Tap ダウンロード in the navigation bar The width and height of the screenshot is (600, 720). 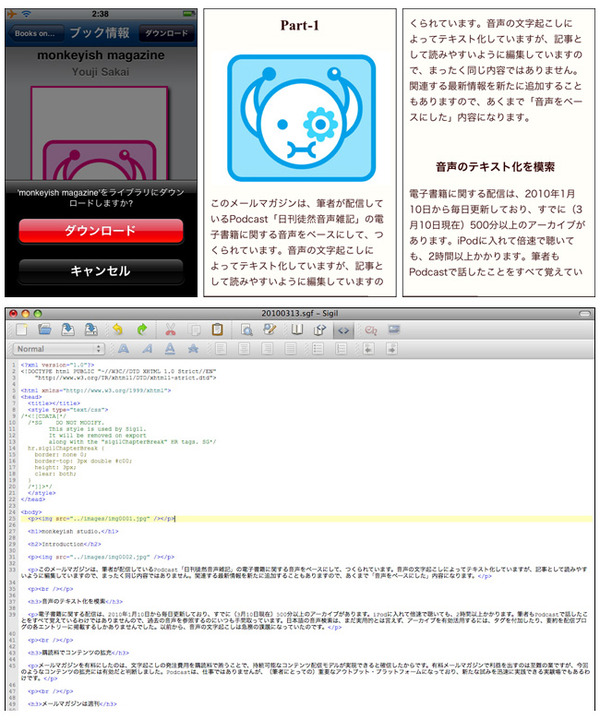(x=167, y=34)
